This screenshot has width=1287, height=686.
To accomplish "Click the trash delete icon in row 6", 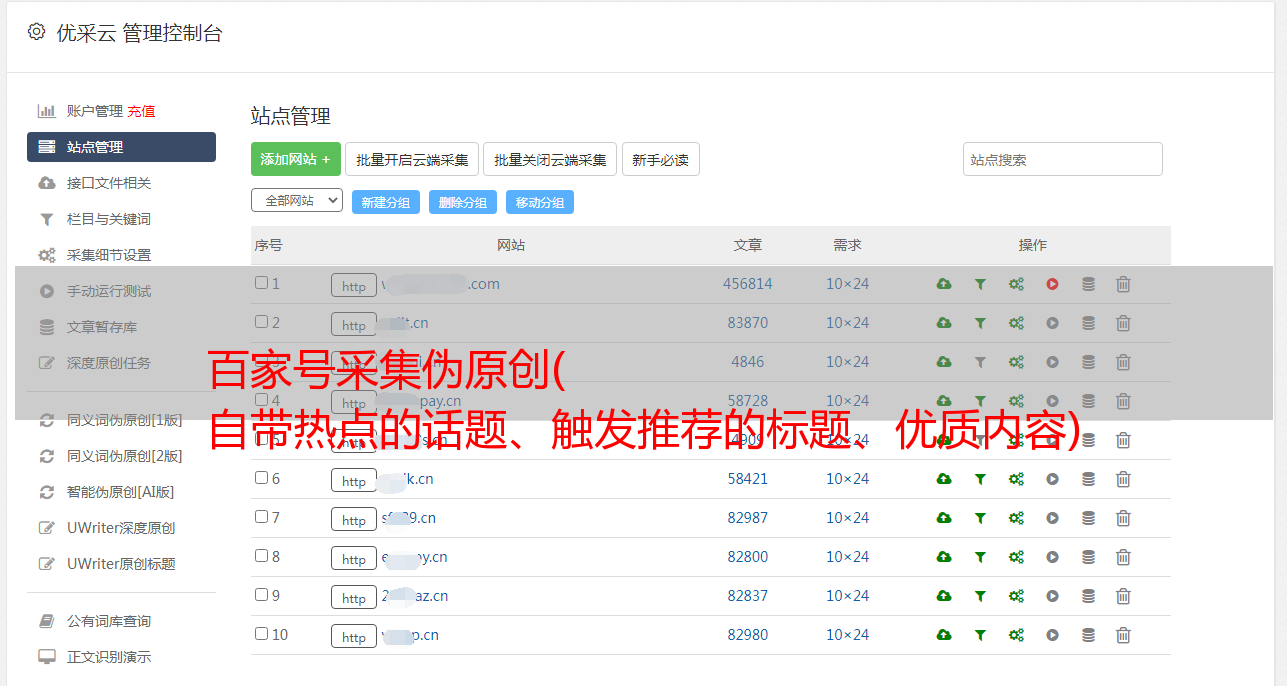I will click(x=1123, y=479).
